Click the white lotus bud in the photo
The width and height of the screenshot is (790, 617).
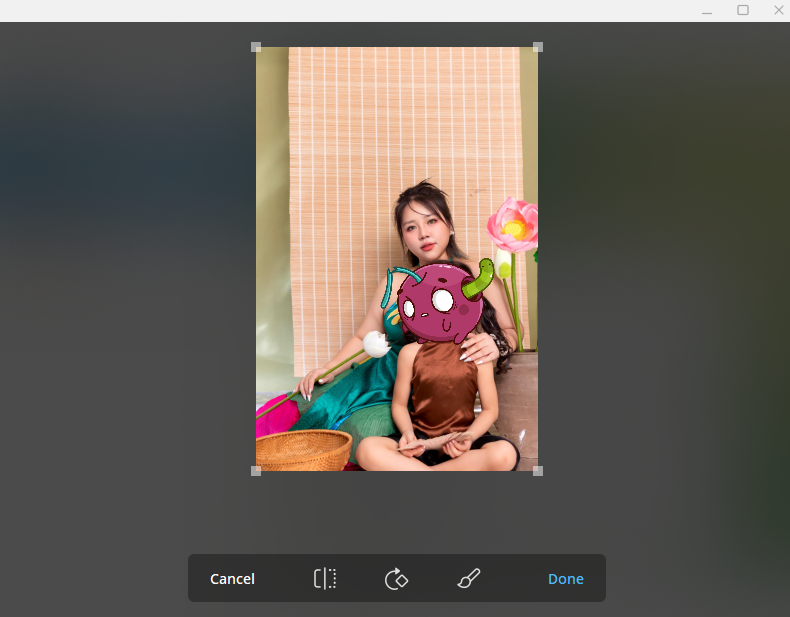(x=376, y=344)
